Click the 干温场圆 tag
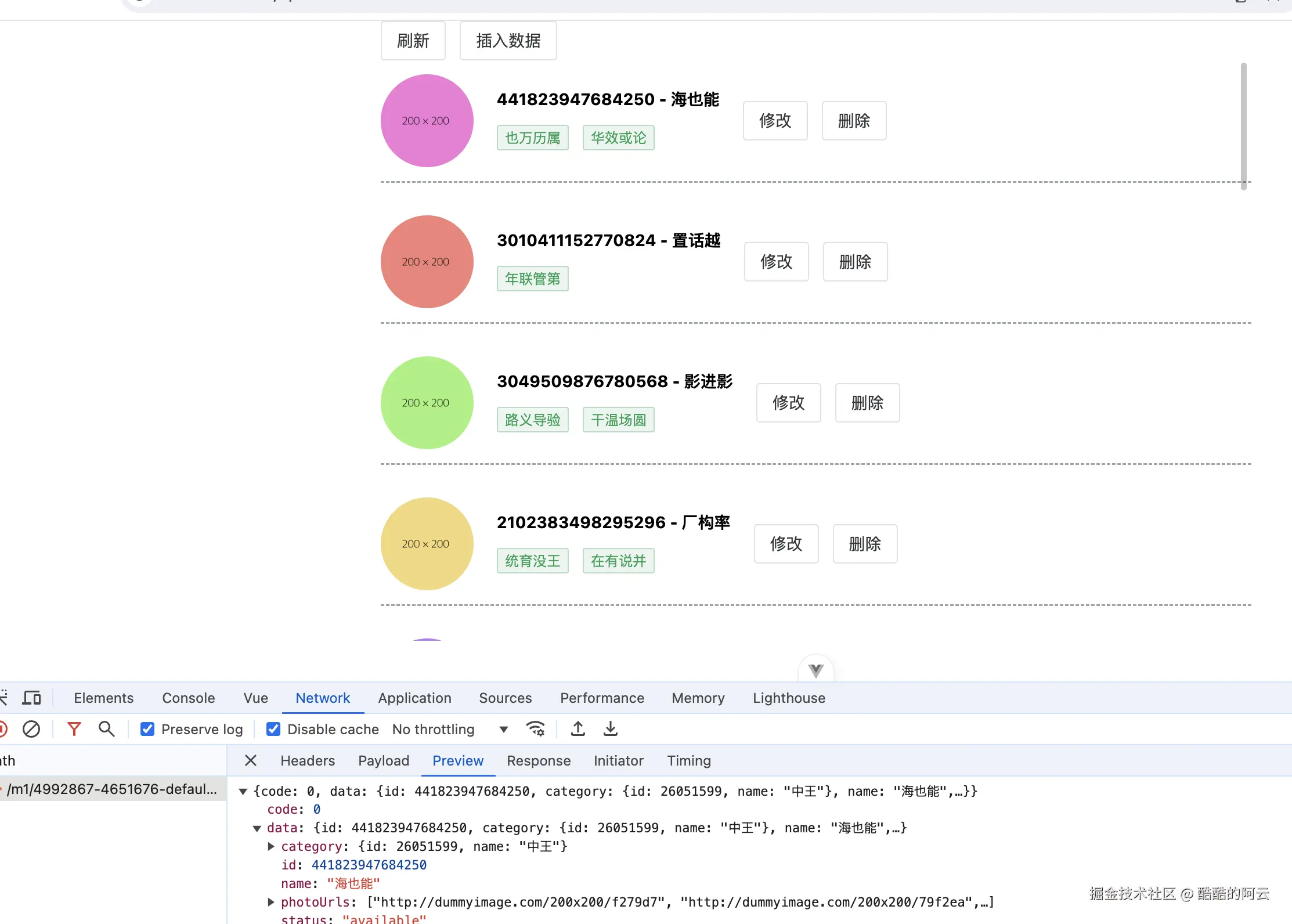 pyautogui.click(x=619, y=420)
